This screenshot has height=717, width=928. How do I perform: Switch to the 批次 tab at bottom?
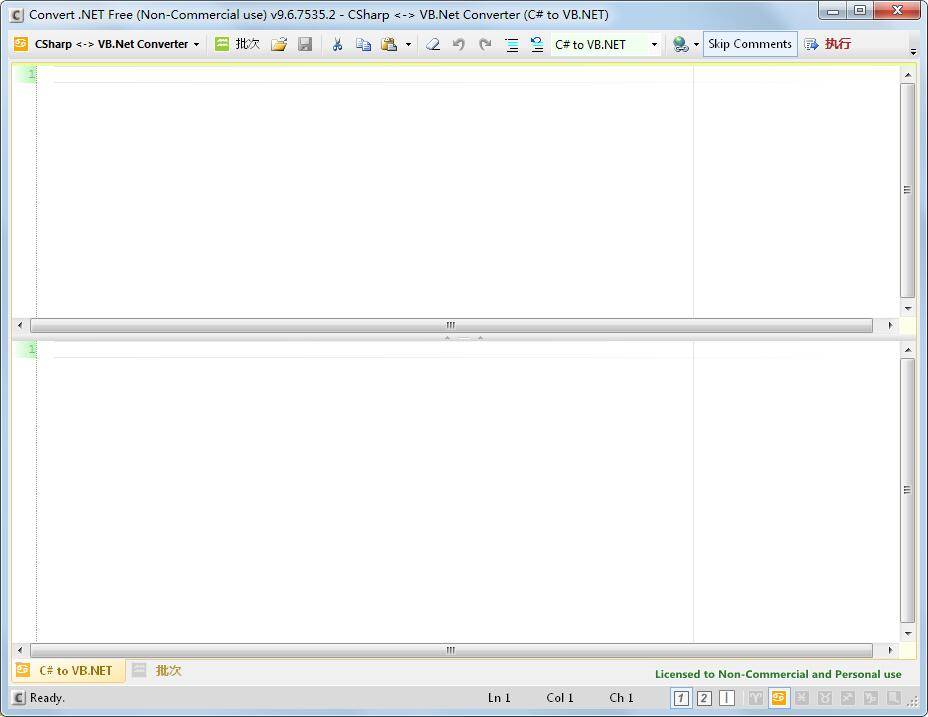(160, 671)
